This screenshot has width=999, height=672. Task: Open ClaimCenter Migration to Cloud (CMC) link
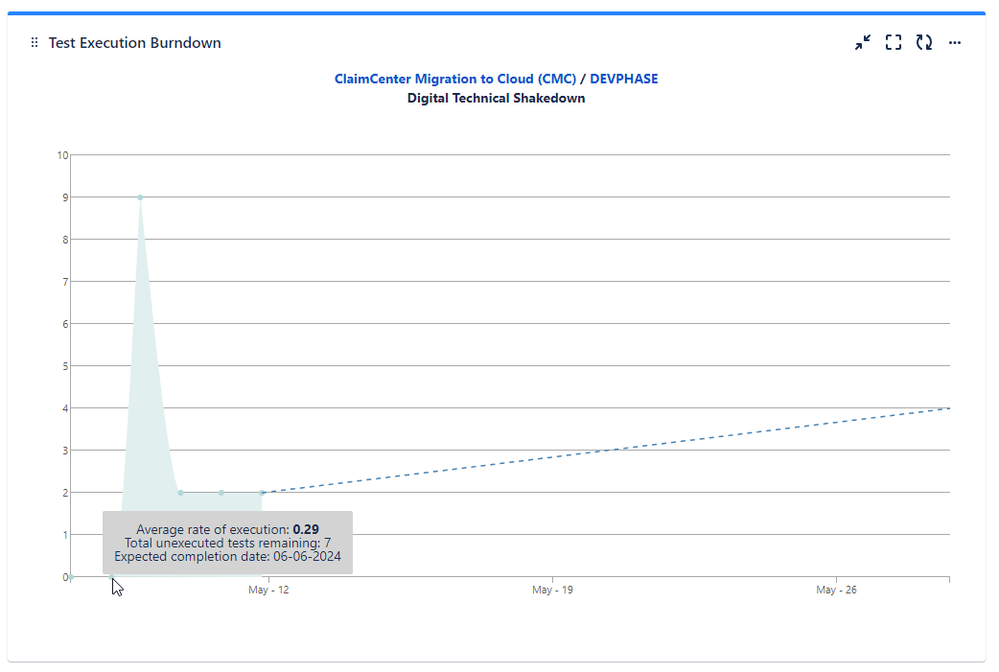[455, 79]
